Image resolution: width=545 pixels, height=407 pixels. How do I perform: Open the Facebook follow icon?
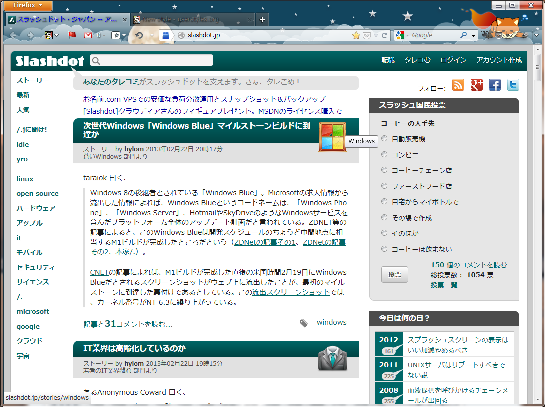pyautogui.click(x=495, y=85)
